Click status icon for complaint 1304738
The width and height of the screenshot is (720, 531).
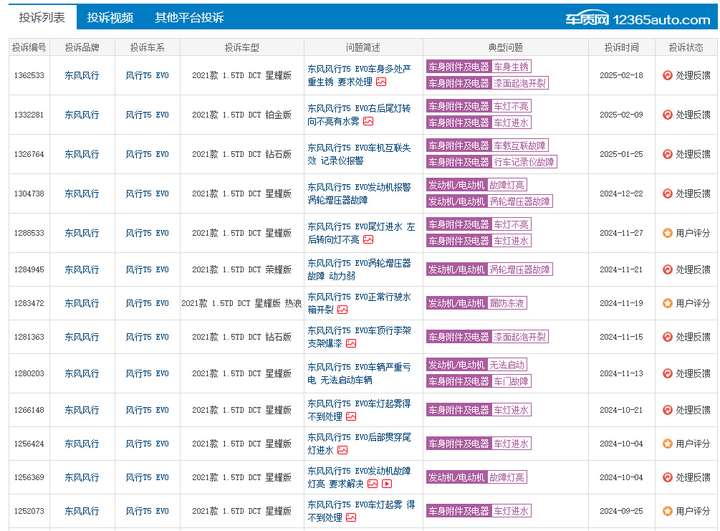coord(668,193)
